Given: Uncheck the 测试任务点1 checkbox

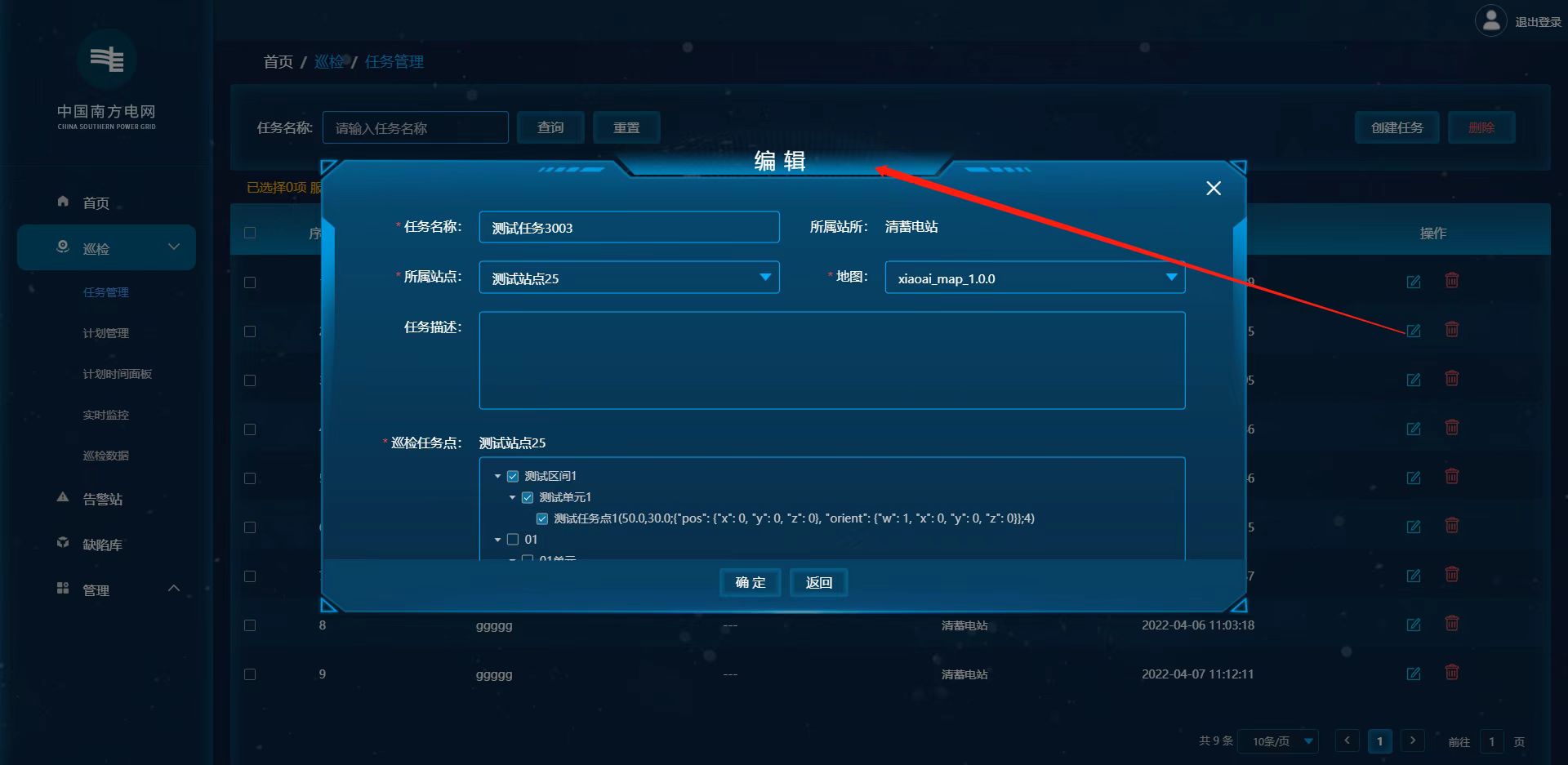Looking at the screenshot, I should pyautogui.click(x=542, y=518).
